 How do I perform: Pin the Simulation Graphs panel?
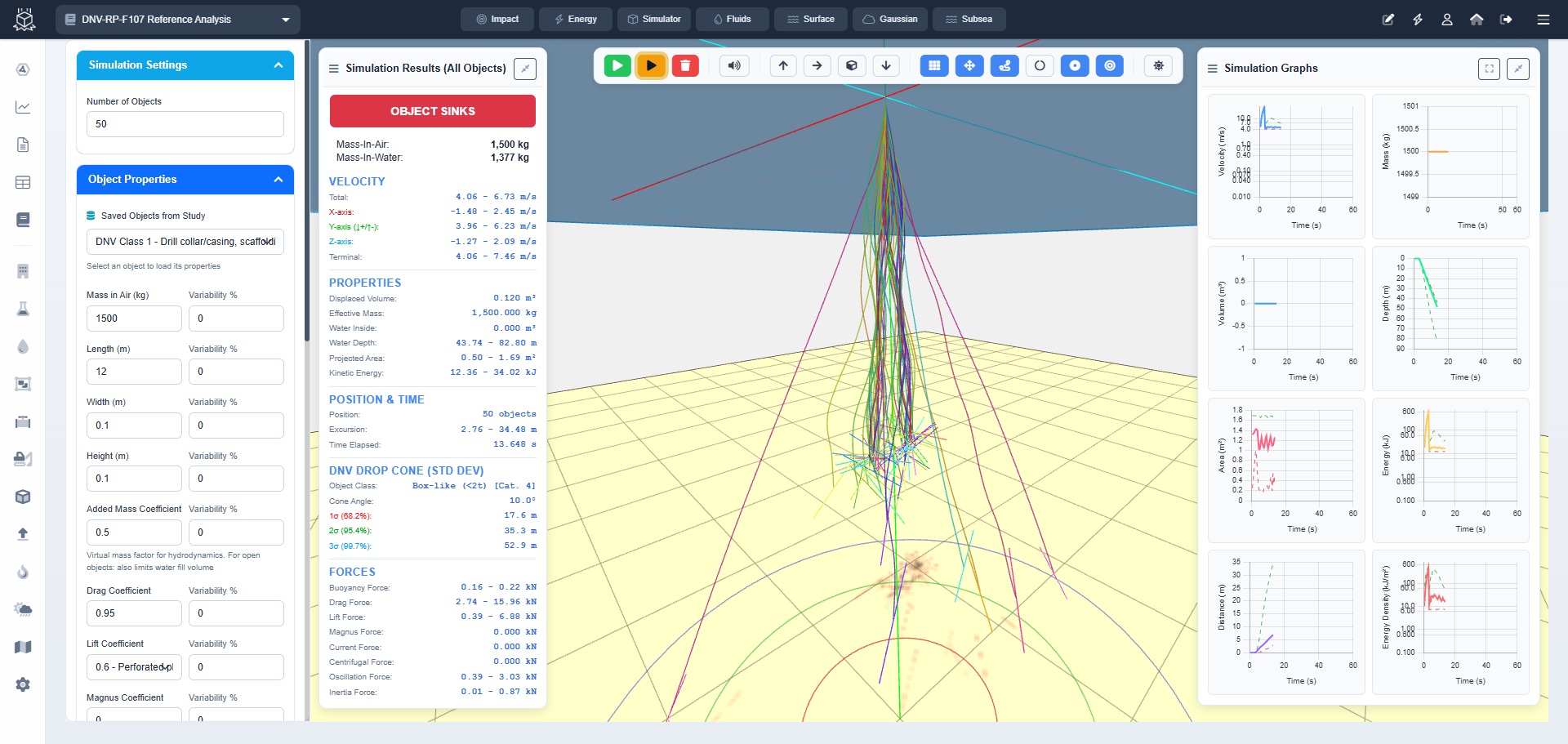[1517, 69]
